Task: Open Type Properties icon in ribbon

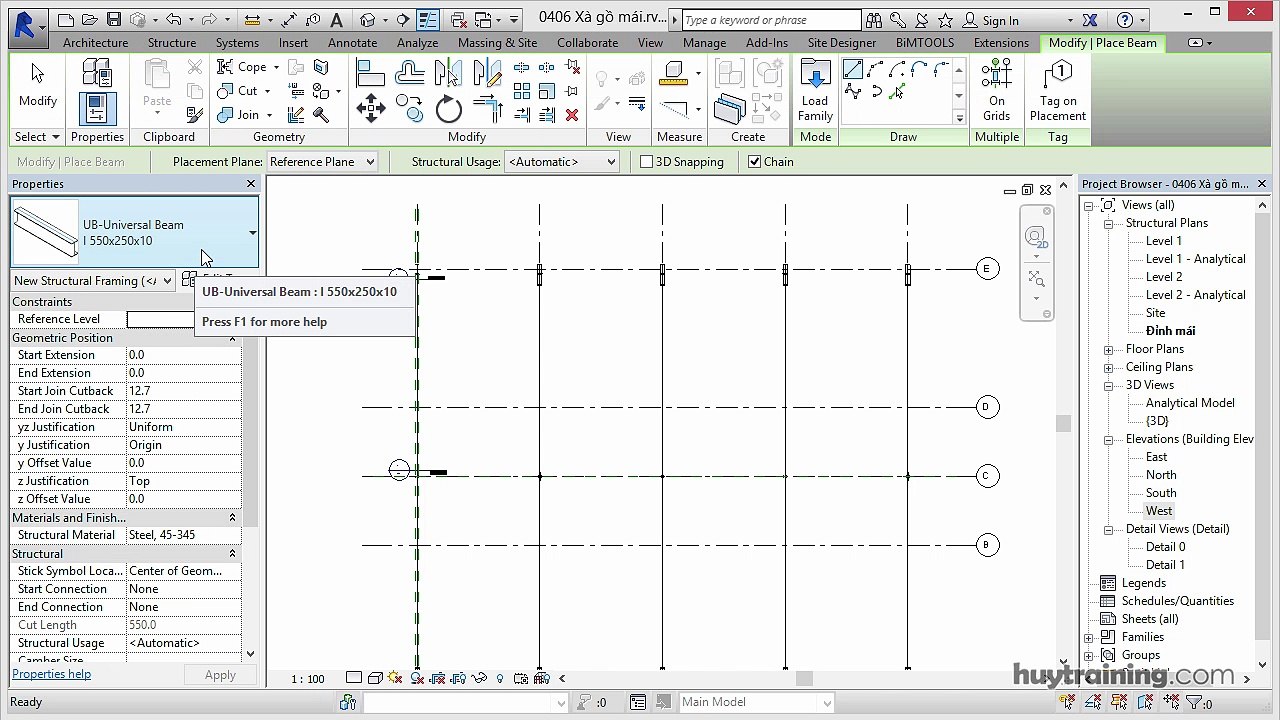Action: [97, 72]
